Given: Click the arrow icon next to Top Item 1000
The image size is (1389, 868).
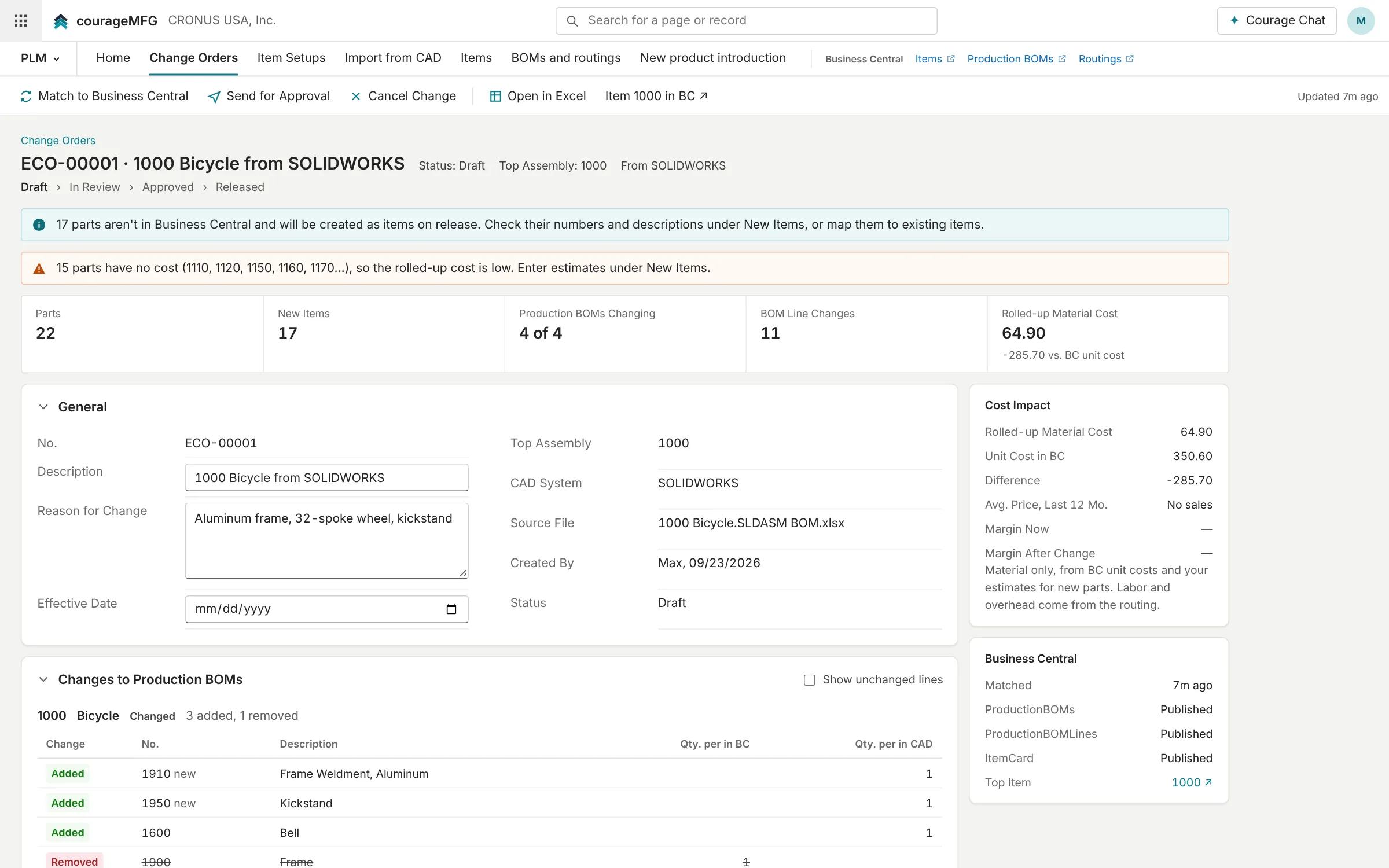Looking at the screenshot, I should 1208,782.
